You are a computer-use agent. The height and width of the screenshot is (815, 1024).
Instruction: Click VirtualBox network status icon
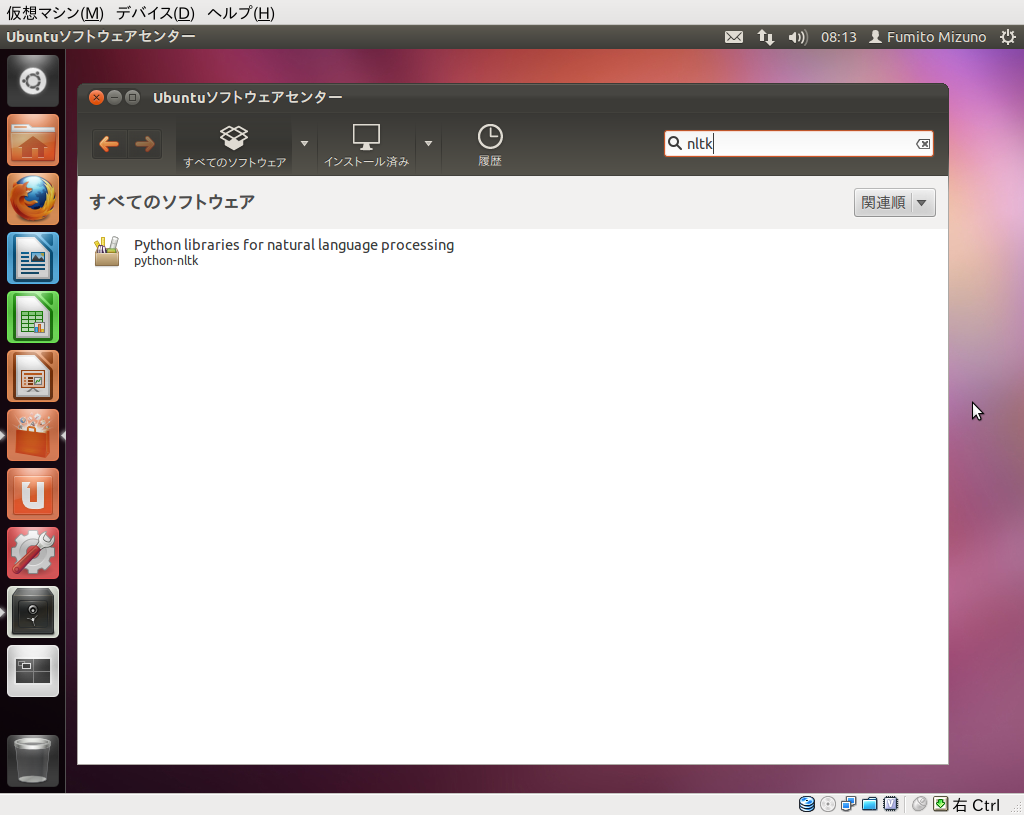(849, 804)
